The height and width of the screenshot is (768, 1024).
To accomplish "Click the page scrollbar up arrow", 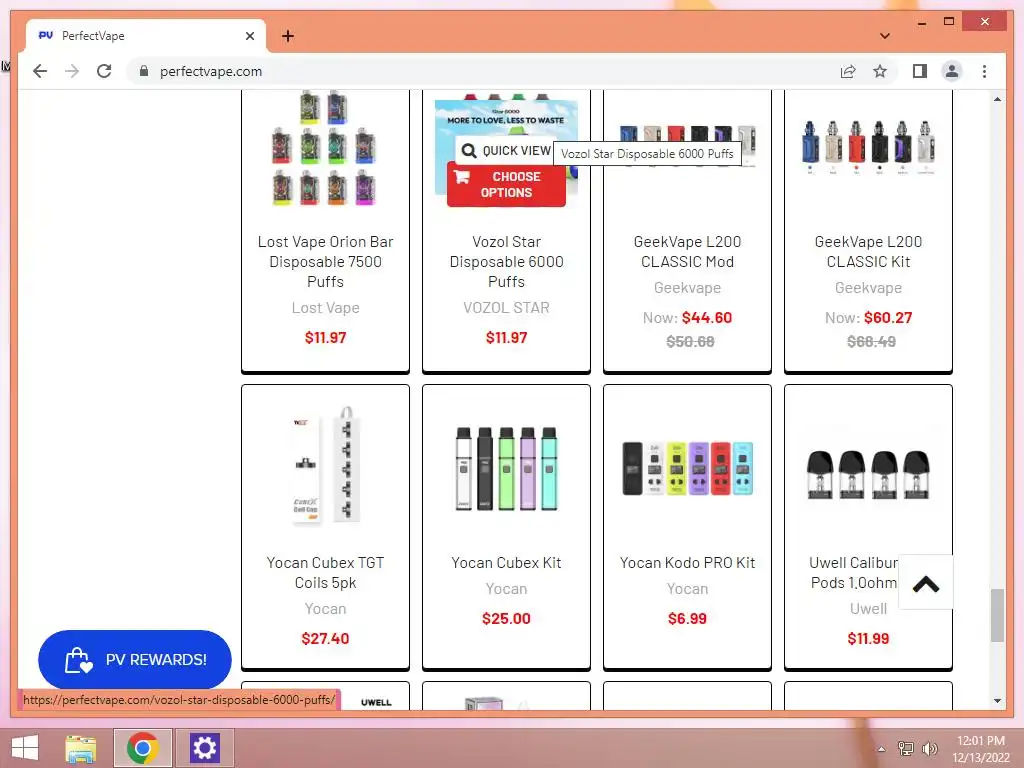I will [997, 99].
